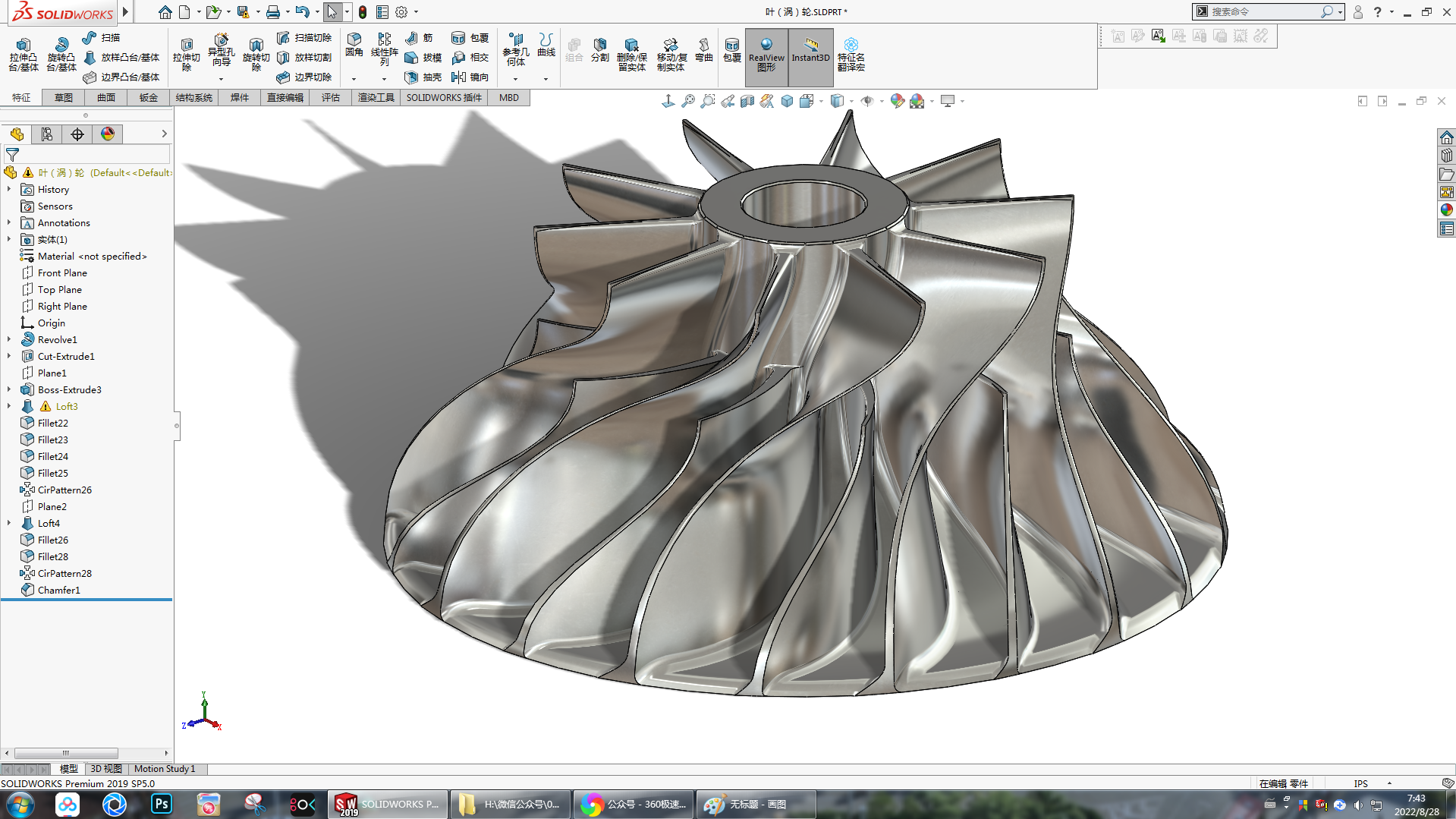The image size is (1456, 819).
Task: Switch to the Sketch (草图) tab
Action: (64, 98)
